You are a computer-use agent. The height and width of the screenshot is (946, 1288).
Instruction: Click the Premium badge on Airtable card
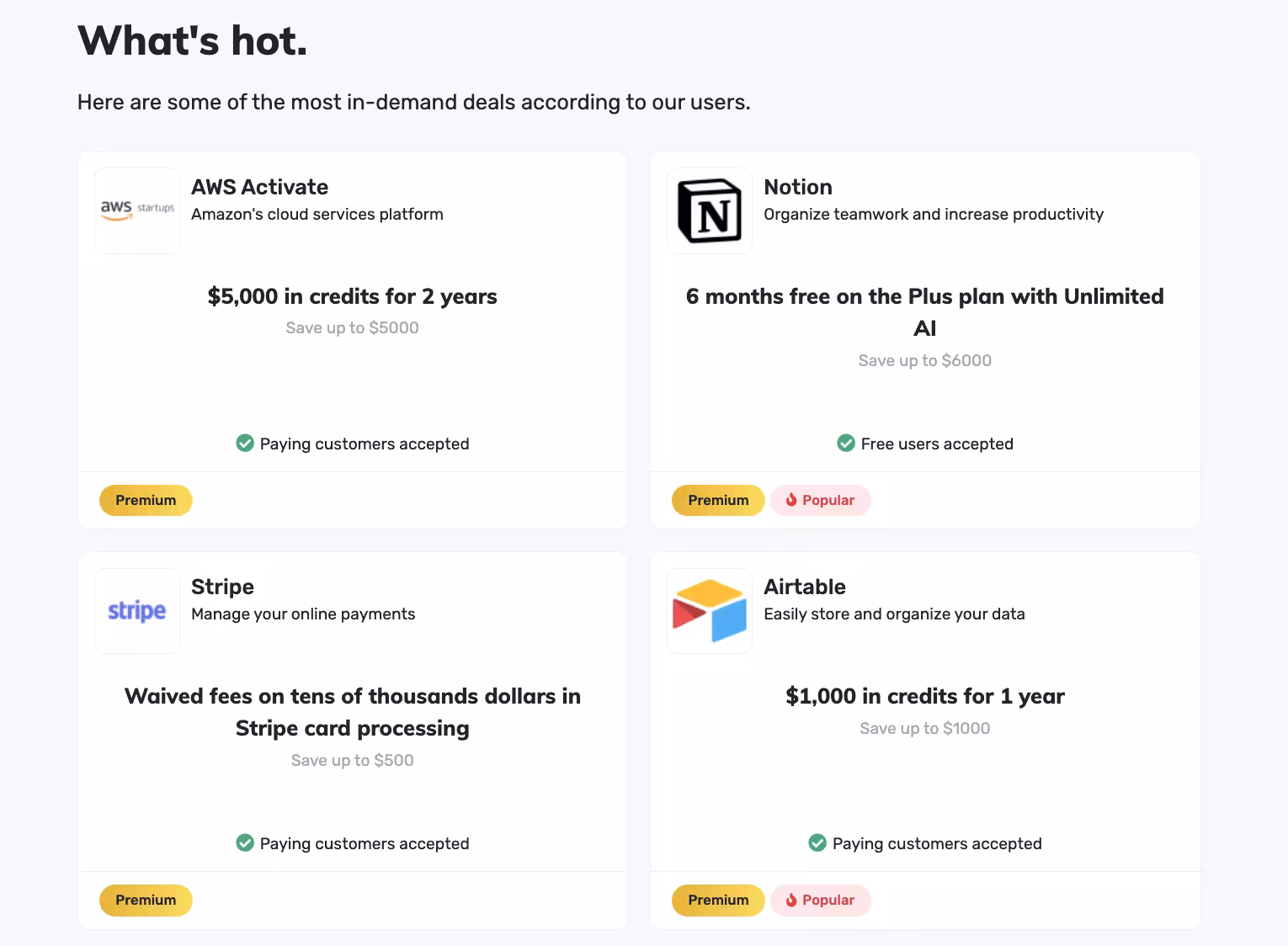tap(718, 900)
